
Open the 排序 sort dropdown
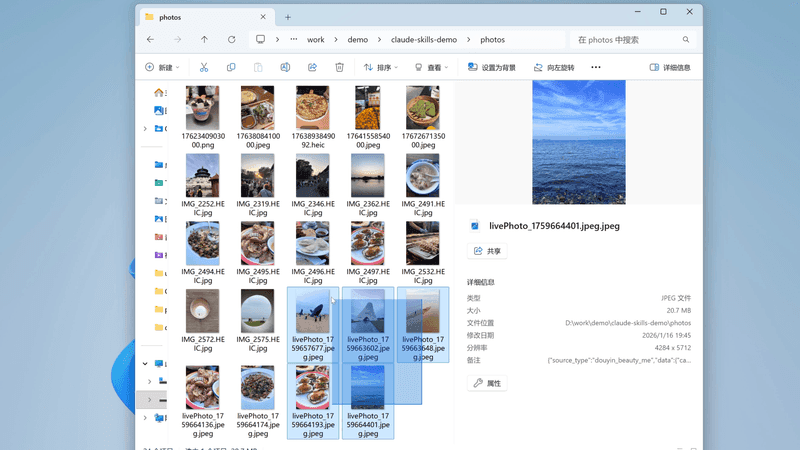[380, 67]
